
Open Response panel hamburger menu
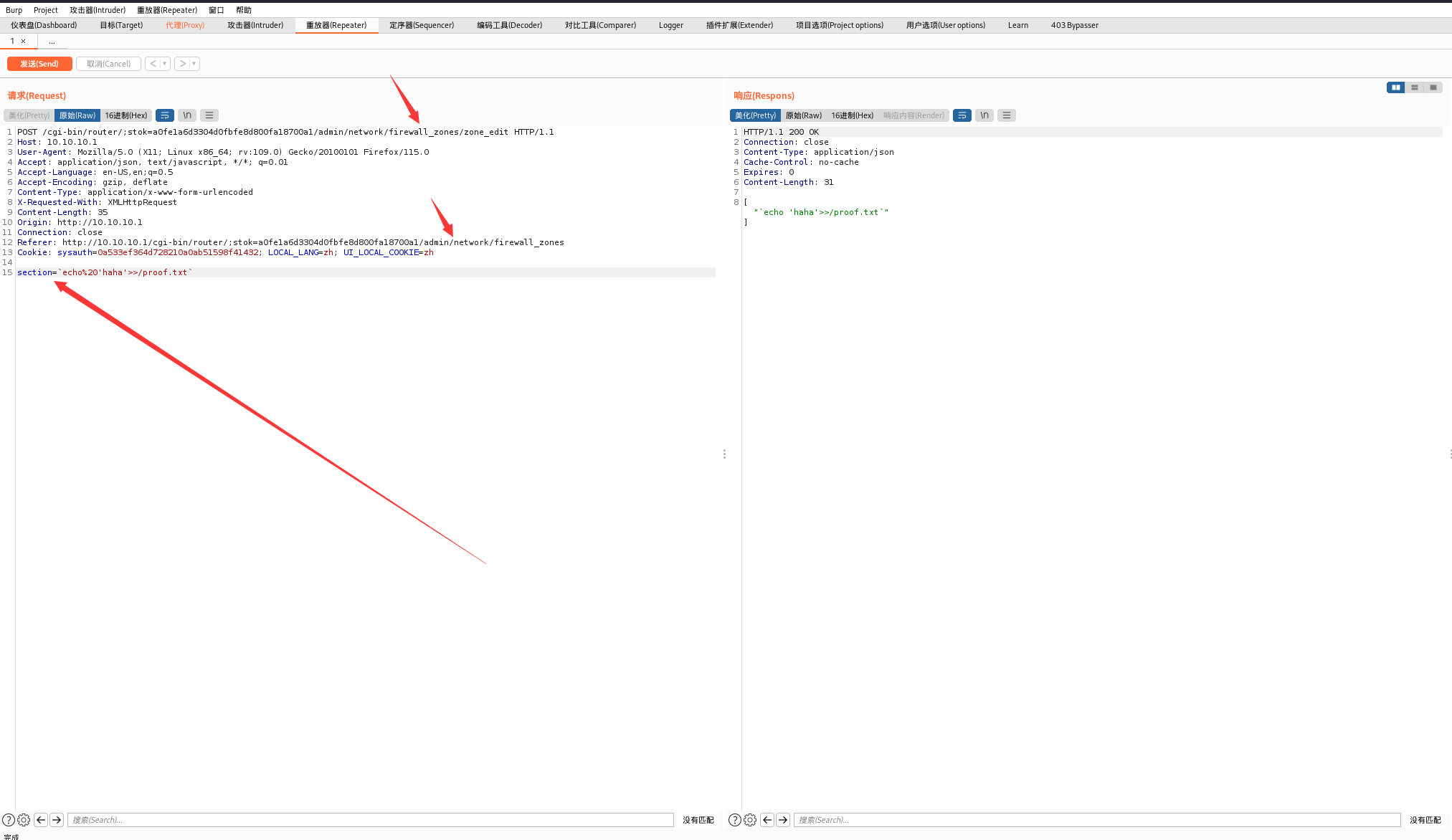1007,115
